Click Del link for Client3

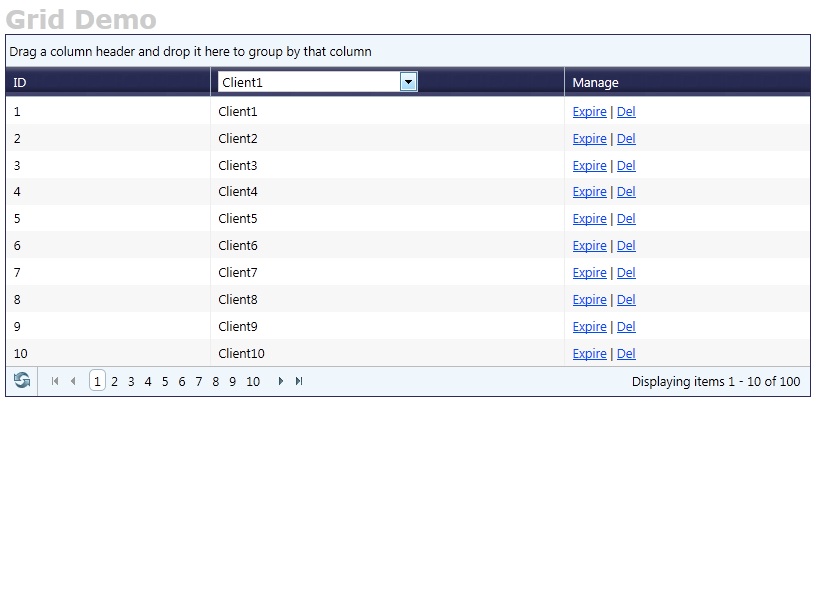pos(626,165)
